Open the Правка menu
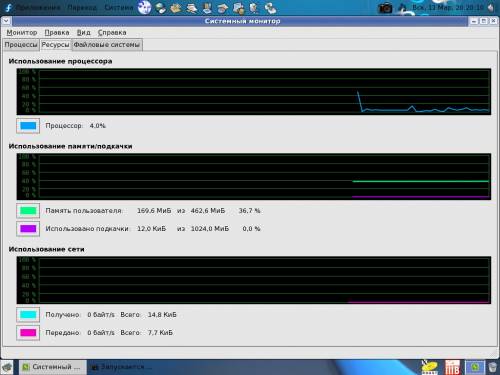 57,33
